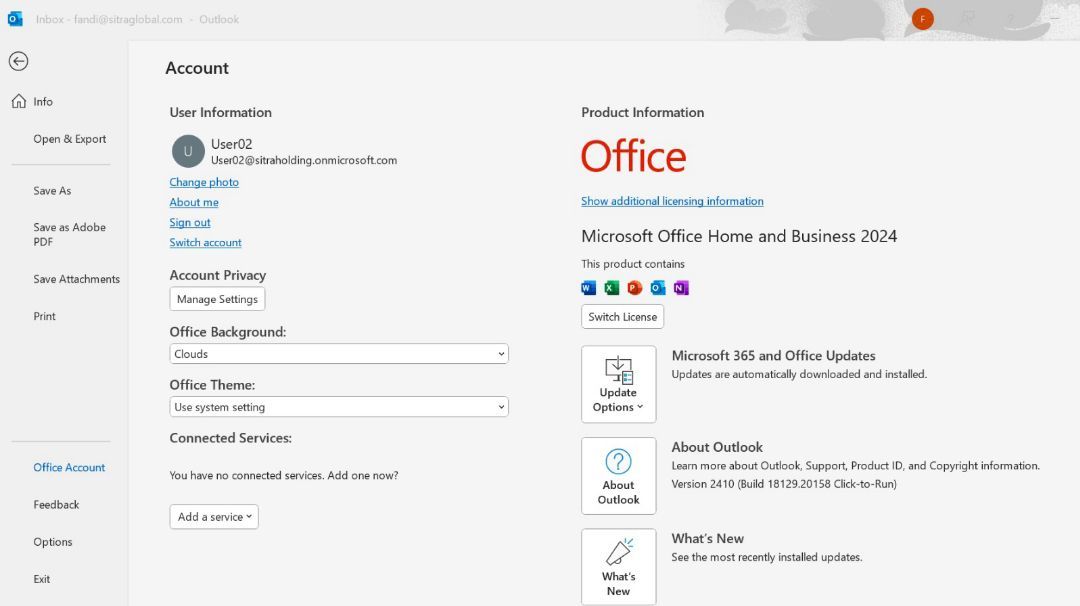Click the Switch account link
1080x606 pixels.
click(206, 242)
